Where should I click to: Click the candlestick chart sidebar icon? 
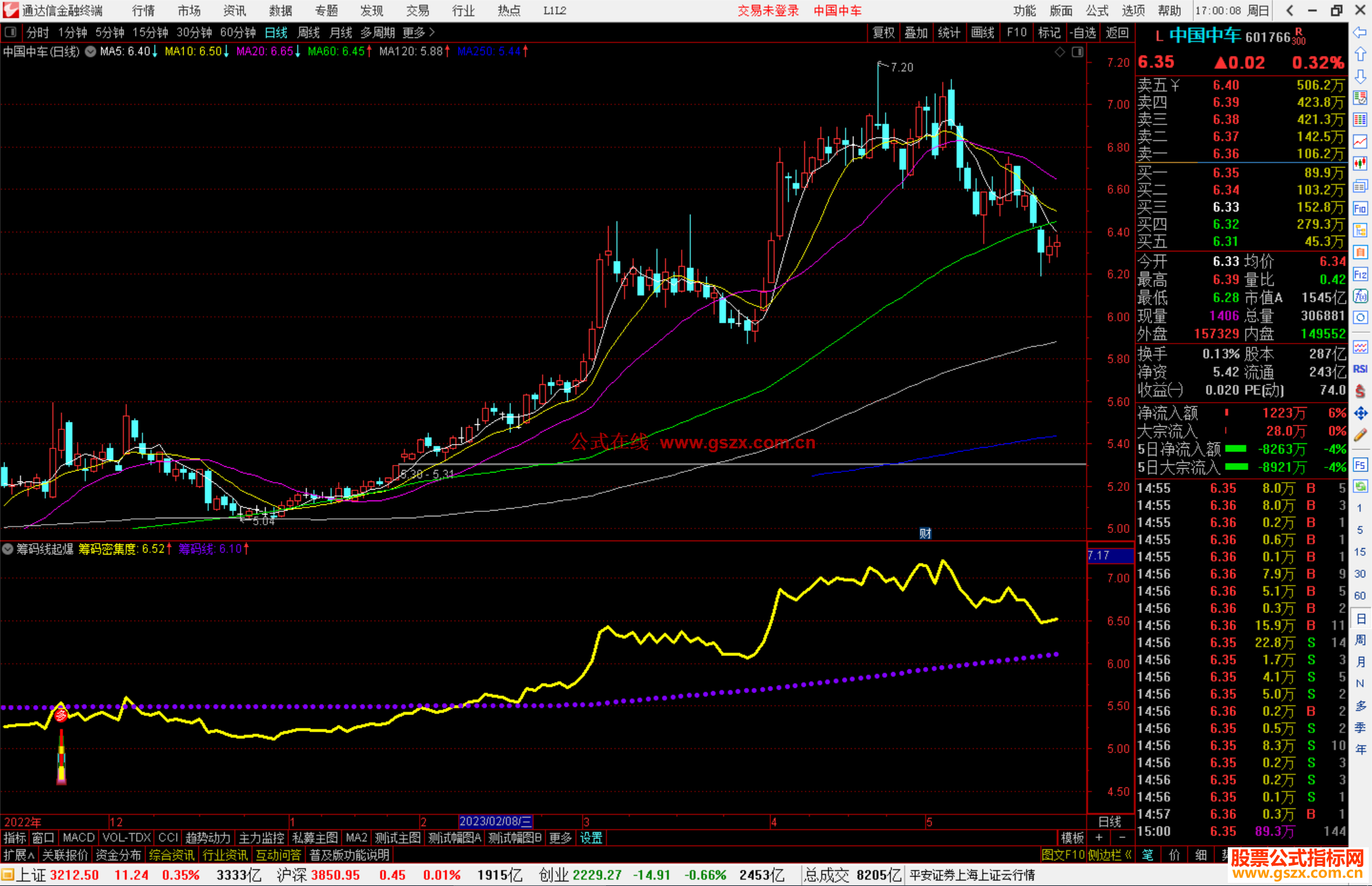(1360, 163)
